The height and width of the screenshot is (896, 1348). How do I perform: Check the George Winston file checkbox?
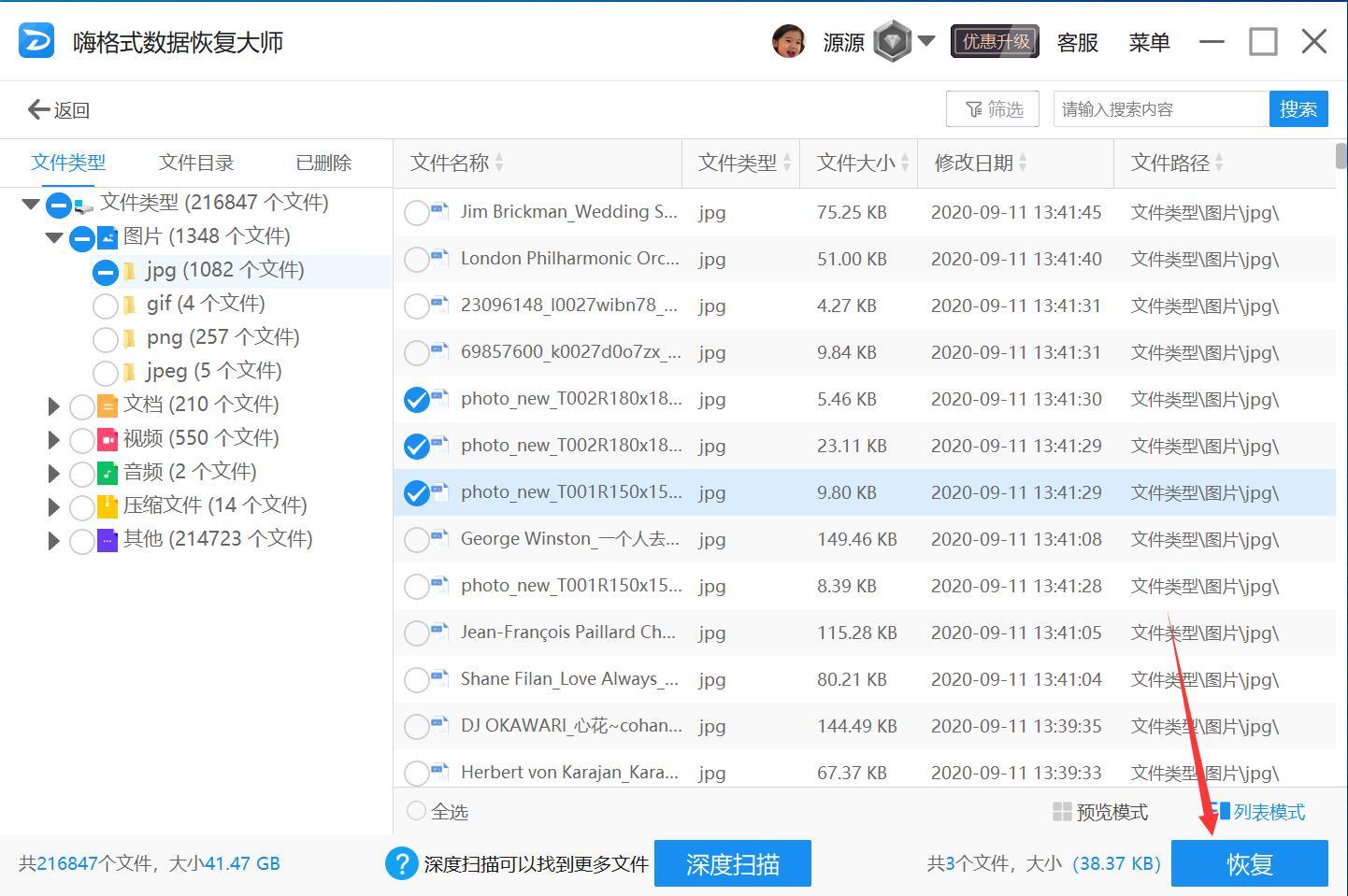(416, 540)
